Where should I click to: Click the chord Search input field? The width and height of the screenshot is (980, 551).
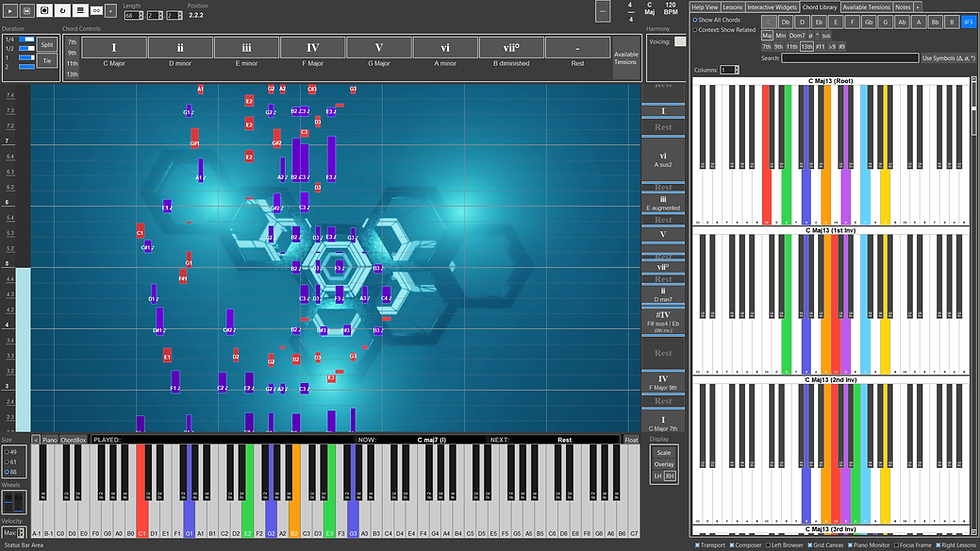(850, 58)
